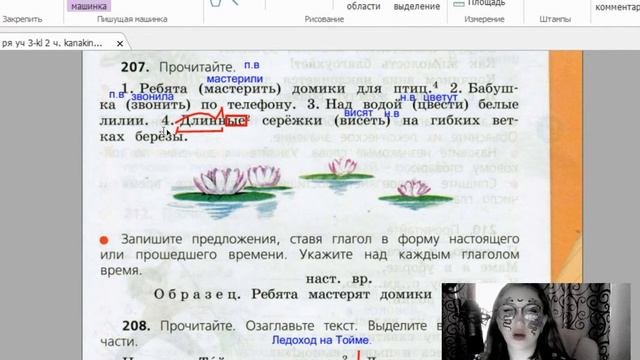Select the н.в annotation after висят

coord(391,113)
